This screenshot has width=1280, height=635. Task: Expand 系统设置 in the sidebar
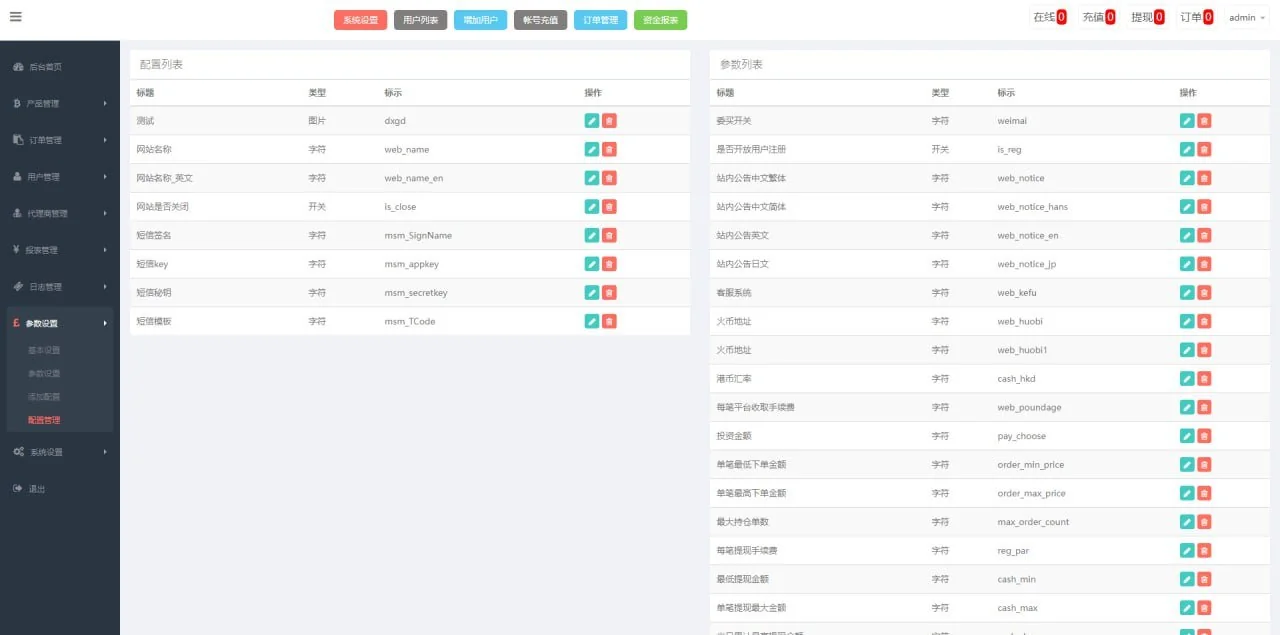tap(58, 452)
